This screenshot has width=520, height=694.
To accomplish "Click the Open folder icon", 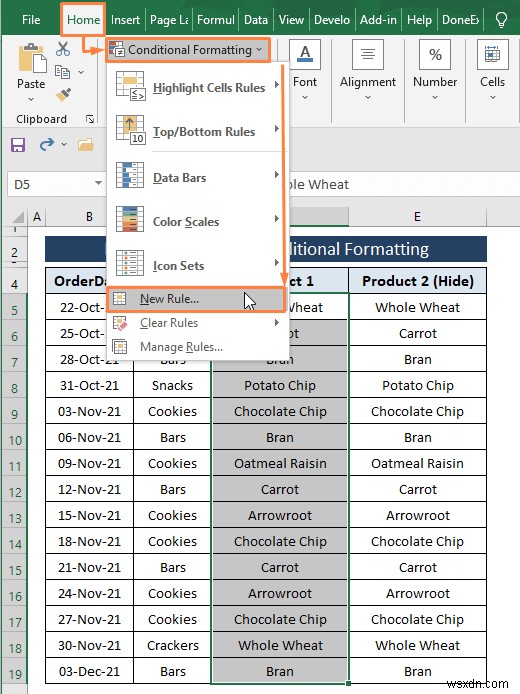I will (x=86, y=145).
